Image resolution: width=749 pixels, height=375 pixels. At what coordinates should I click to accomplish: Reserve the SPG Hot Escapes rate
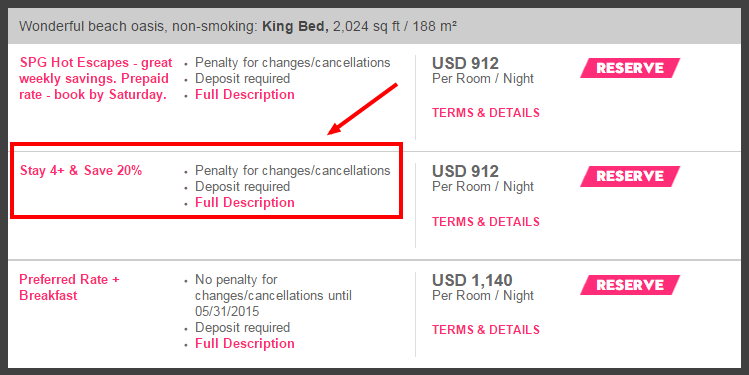pyautogui.click(x=630, y=68)
